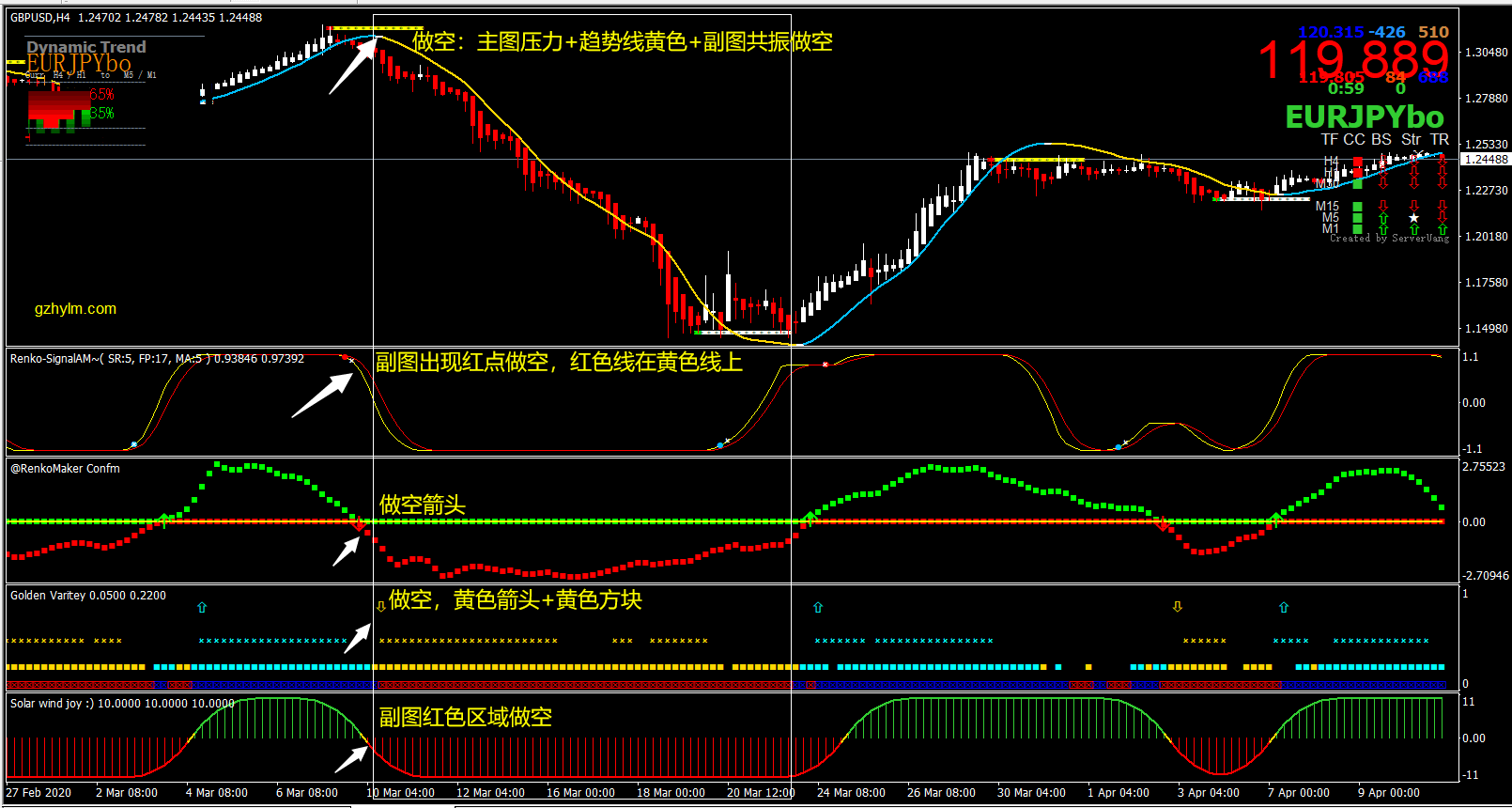Click the green up arrow in RenkoMaker Confm near 7 Apr
This screenshot has width=1512, height=808.
coord(1276,519)
